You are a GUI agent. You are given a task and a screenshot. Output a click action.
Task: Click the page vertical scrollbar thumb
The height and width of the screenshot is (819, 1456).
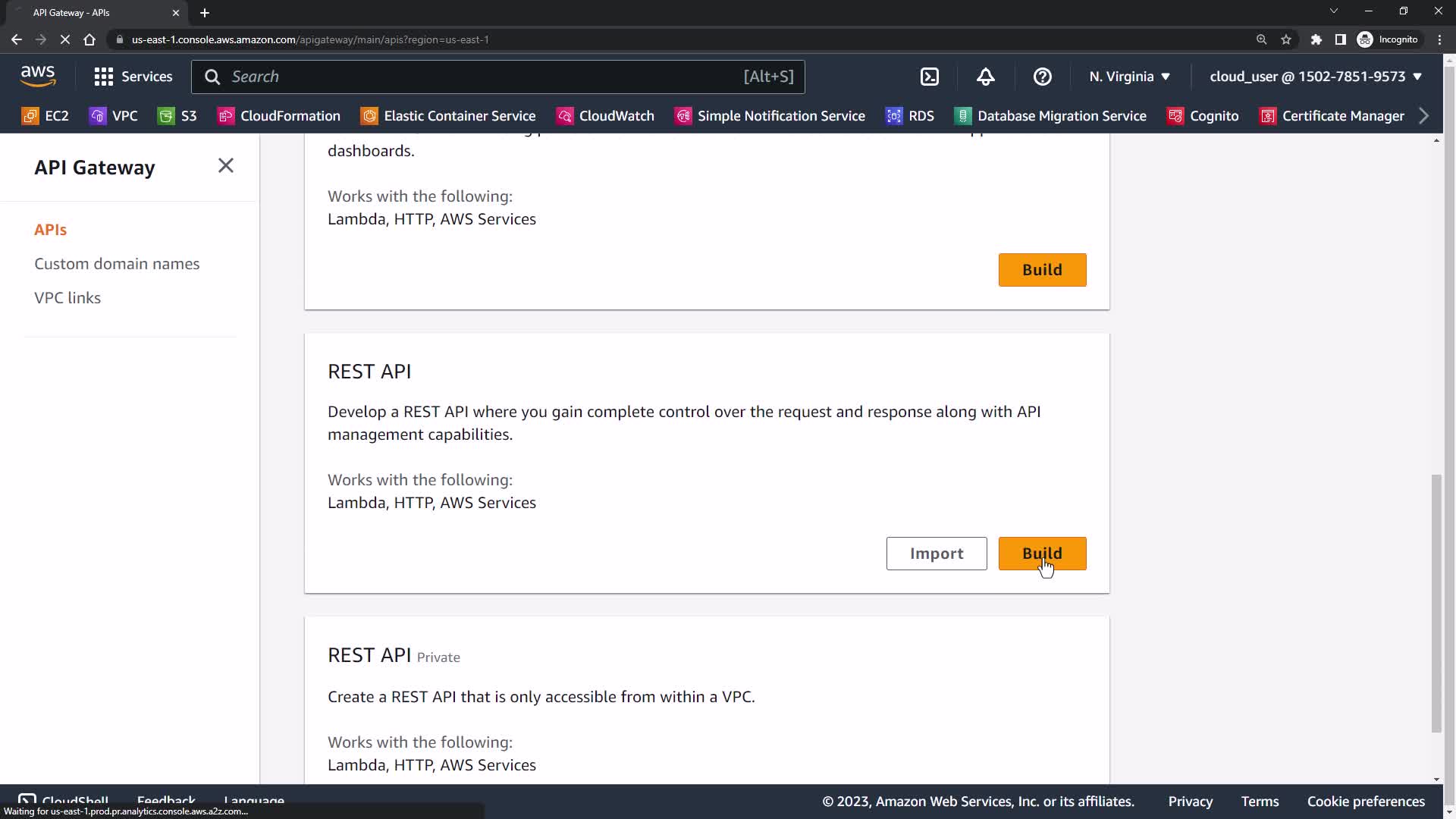pos(1436,603)
